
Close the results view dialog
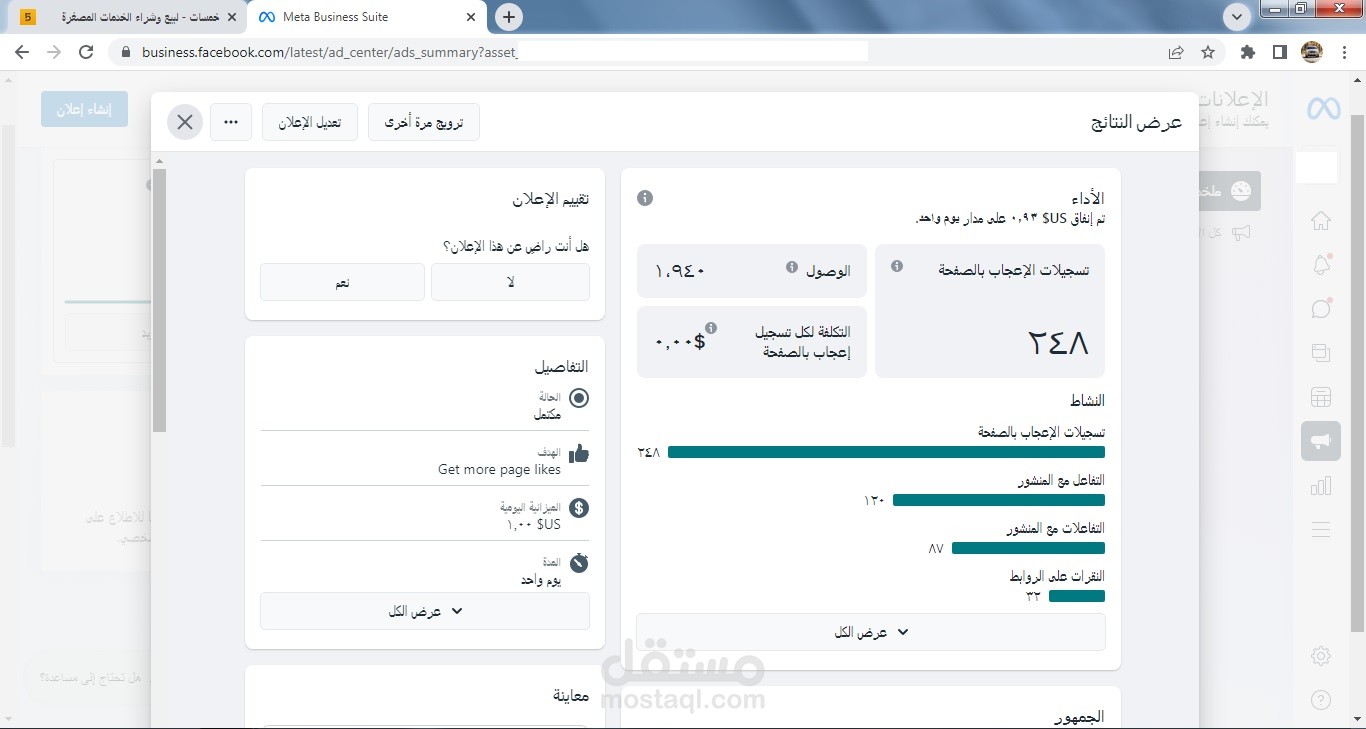coord(185,122)
